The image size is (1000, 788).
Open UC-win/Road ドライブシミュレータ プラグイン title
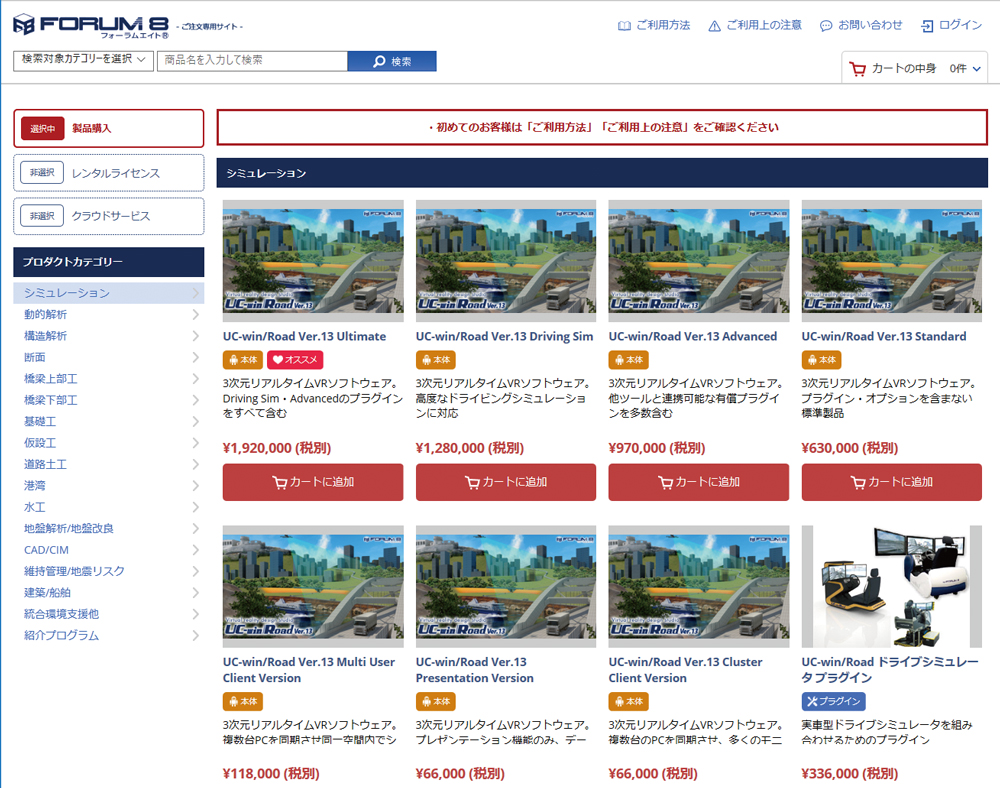point(890,670)
